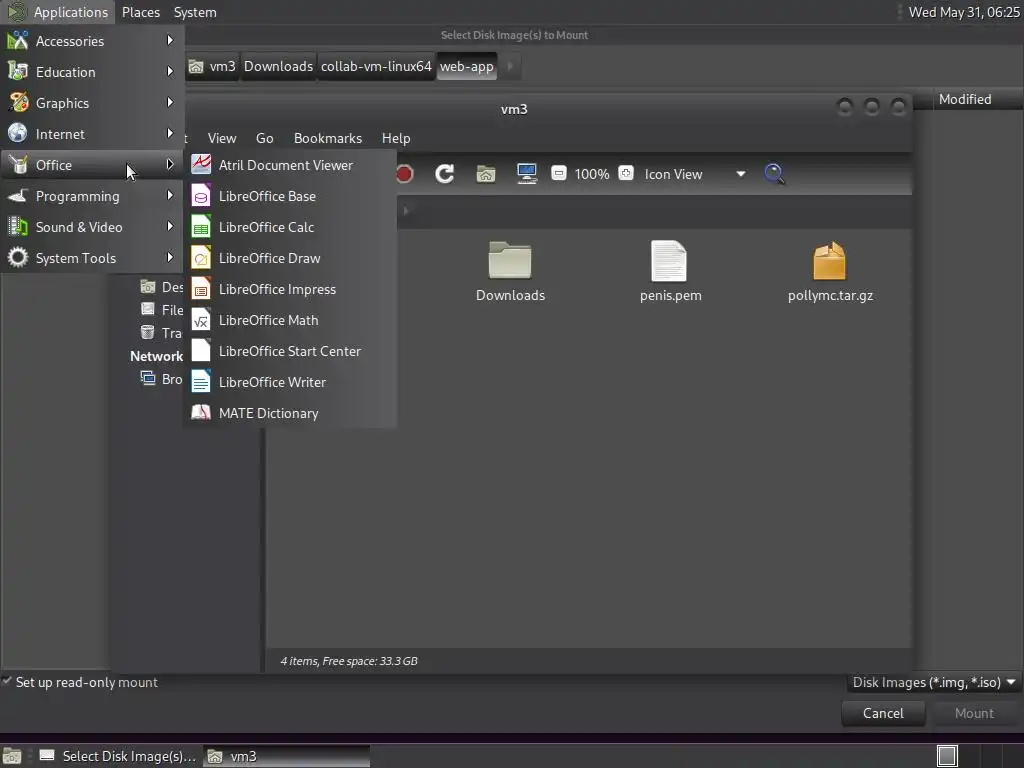1024x768 pixels.
Task: Click the Internet globe icon
Action: 18,133
